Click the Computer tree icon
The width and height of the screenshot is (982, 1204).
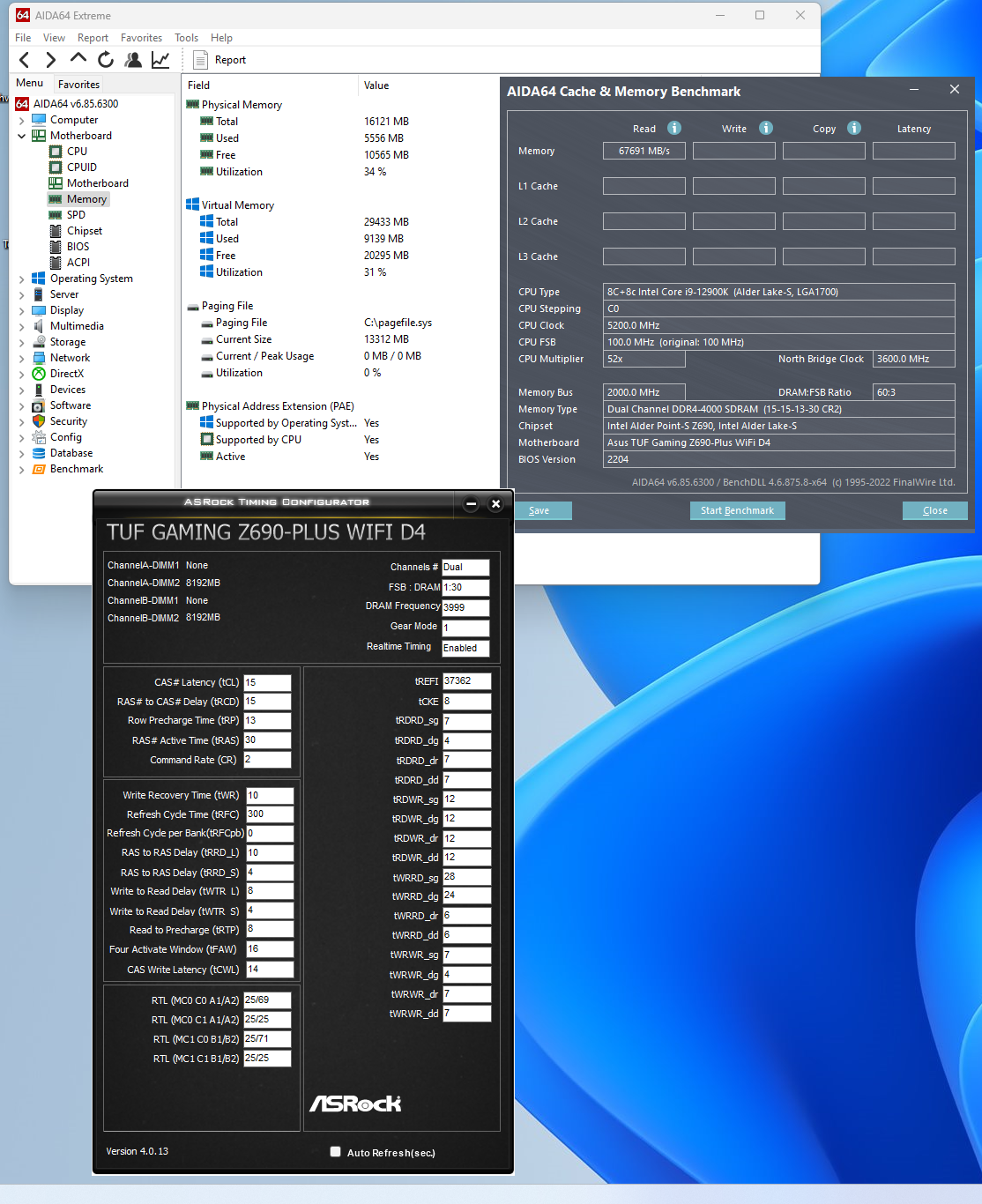(x=39, y=120)
